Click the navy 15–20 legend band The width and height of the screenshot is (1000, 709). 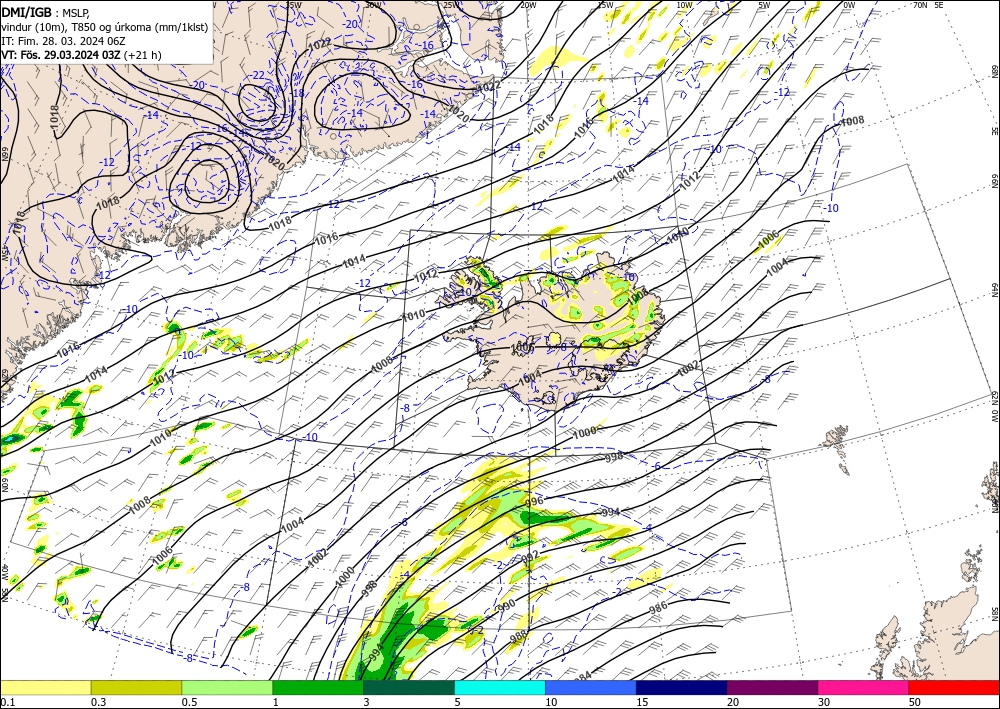pyautogui.click(x=682, y=687)
